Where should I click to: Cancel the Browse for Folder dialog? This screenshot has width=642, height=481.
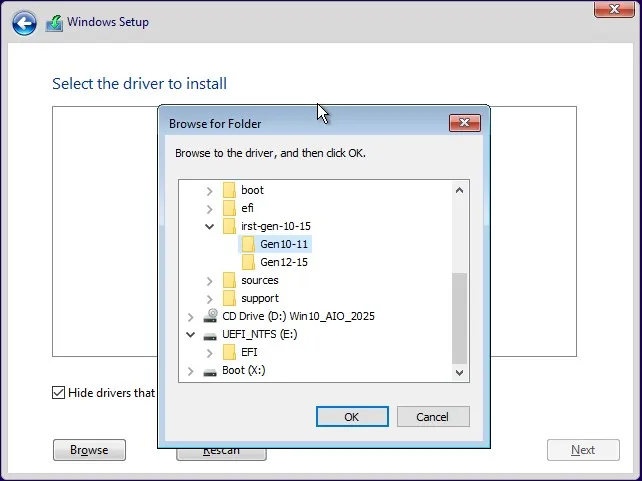pos(433,416)
